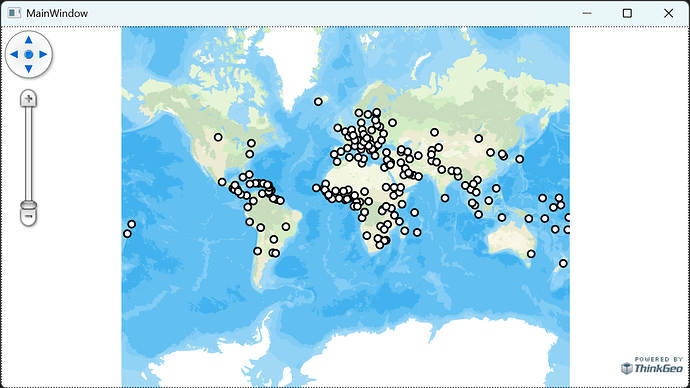Select the marker at the southern tip of India

click(445, 198)
